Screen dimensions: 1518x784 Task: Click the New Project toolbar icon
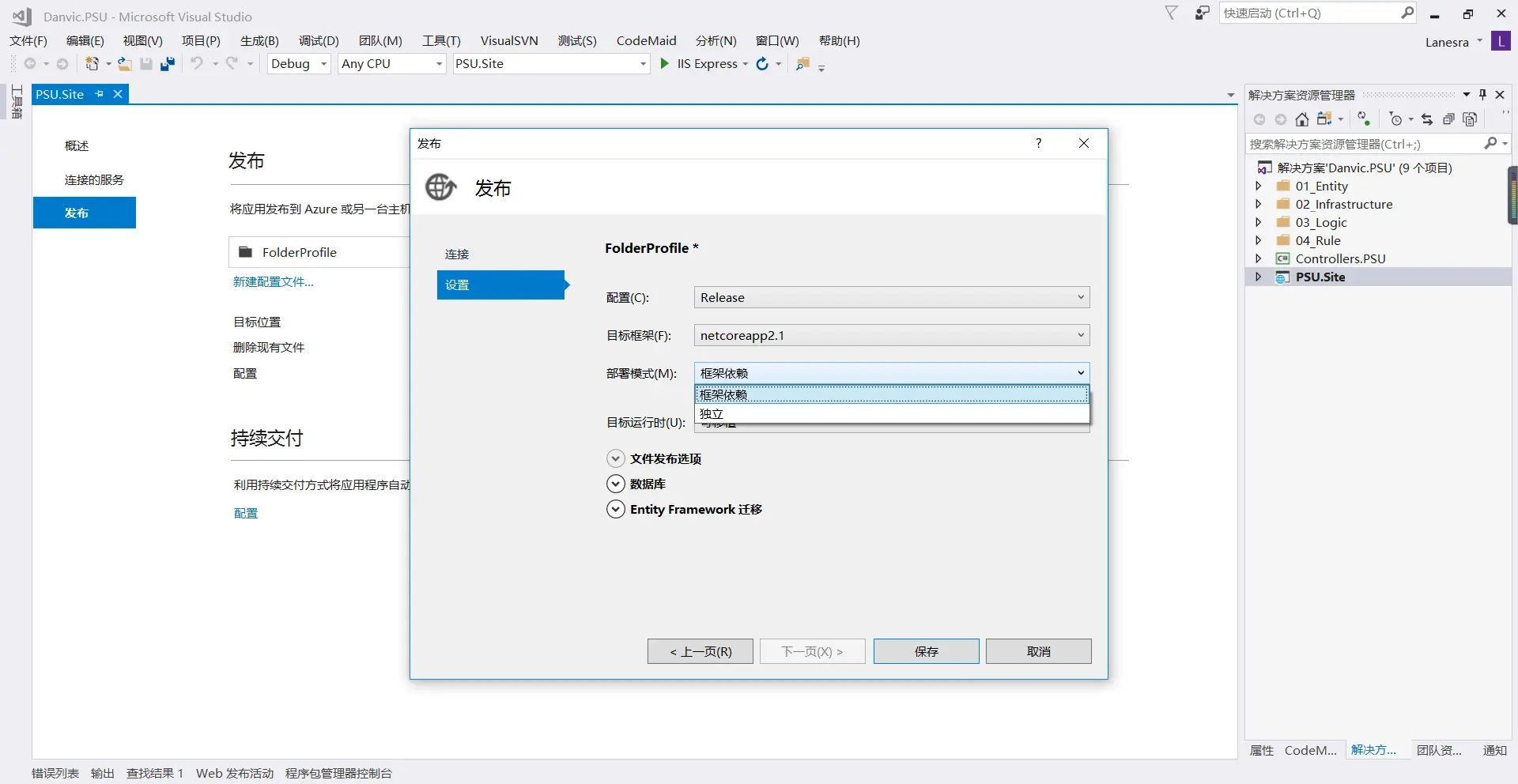[x=93, y=64]
